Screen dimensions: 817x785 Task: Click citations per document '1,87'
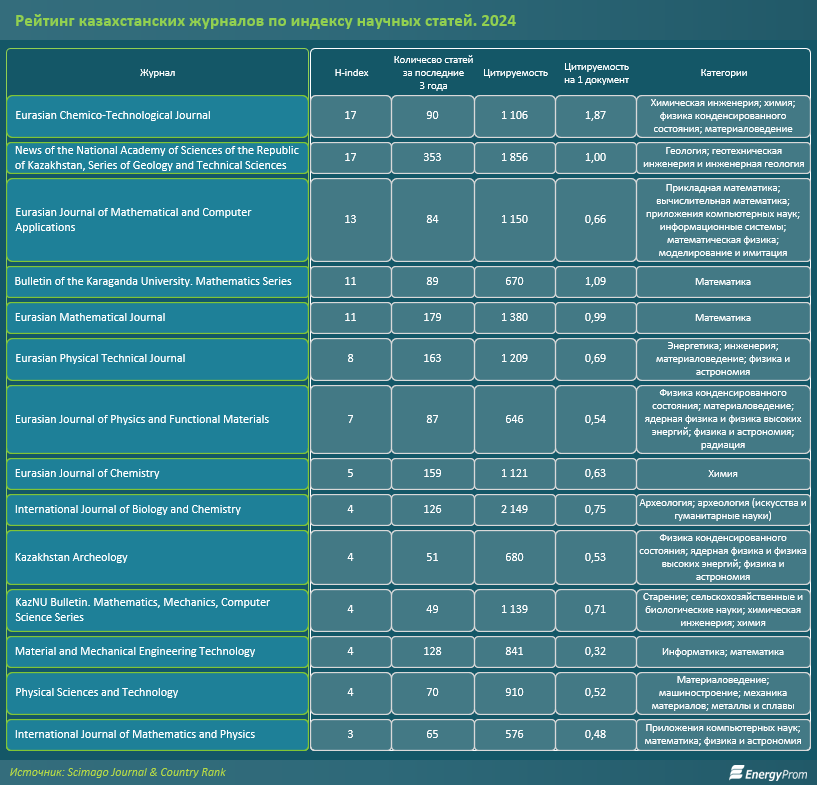[x=596, y=116]
